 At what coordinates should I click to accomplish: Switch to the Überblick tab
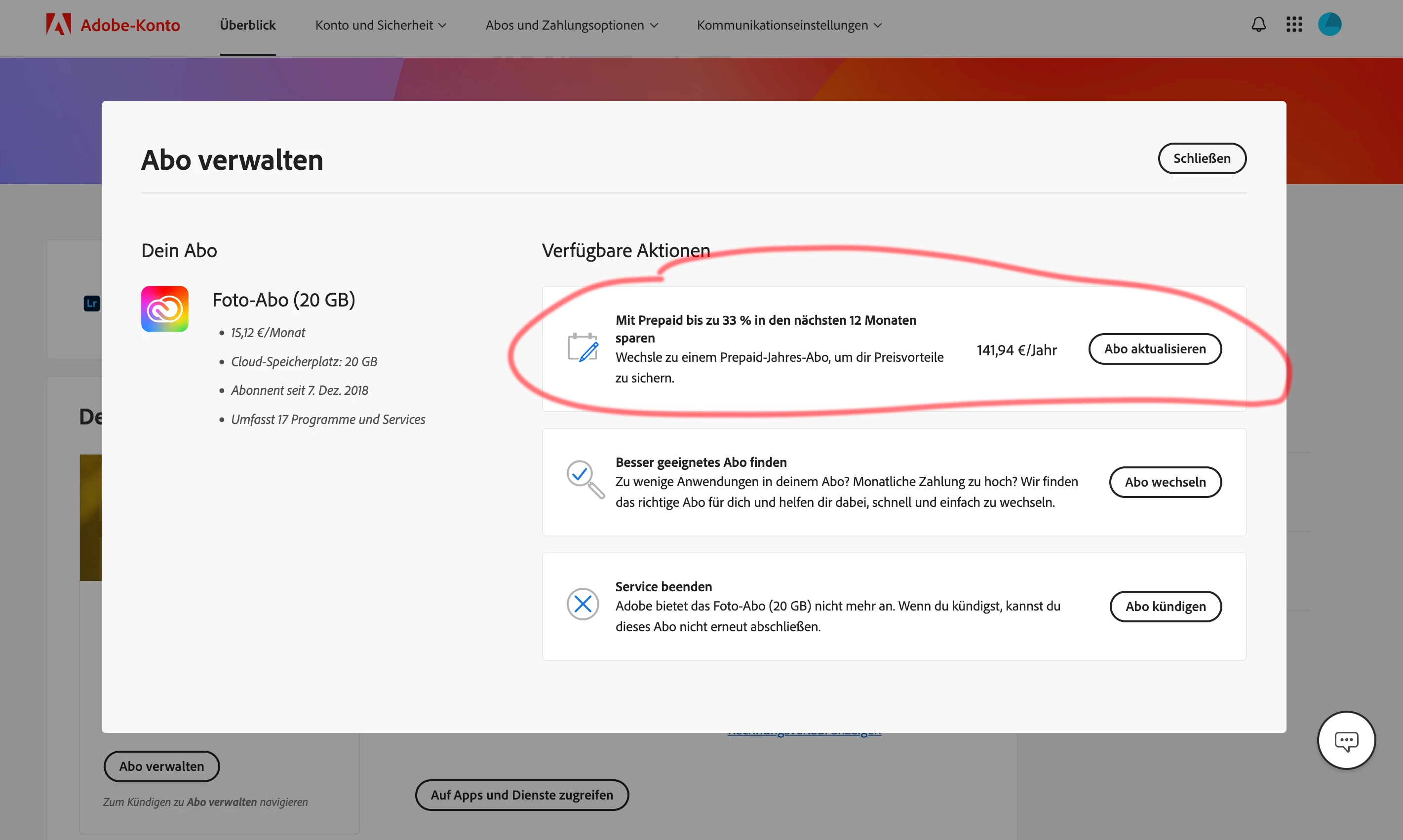coord(247,25)
